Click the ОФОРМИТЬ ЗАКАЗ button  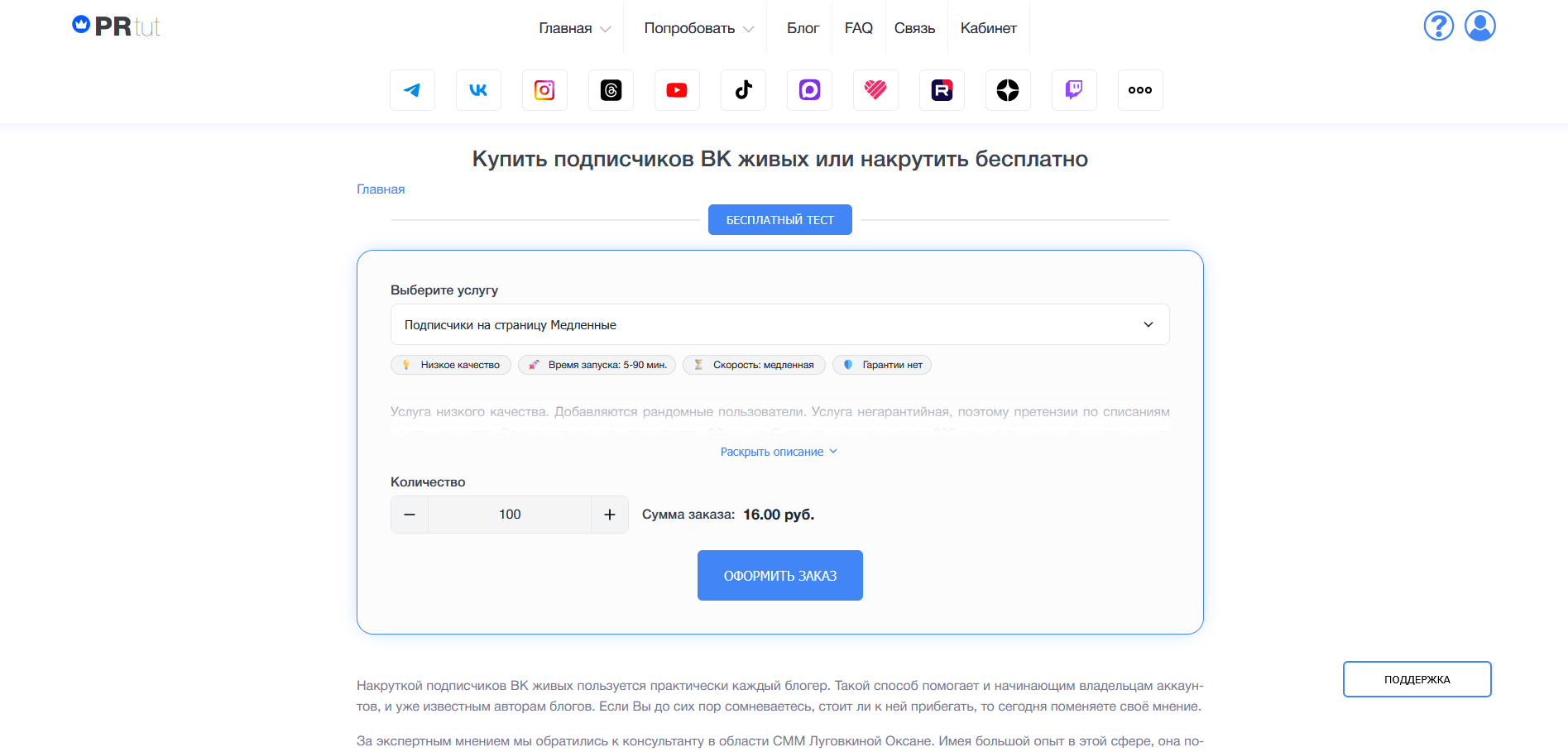click(x=780, y=576)
